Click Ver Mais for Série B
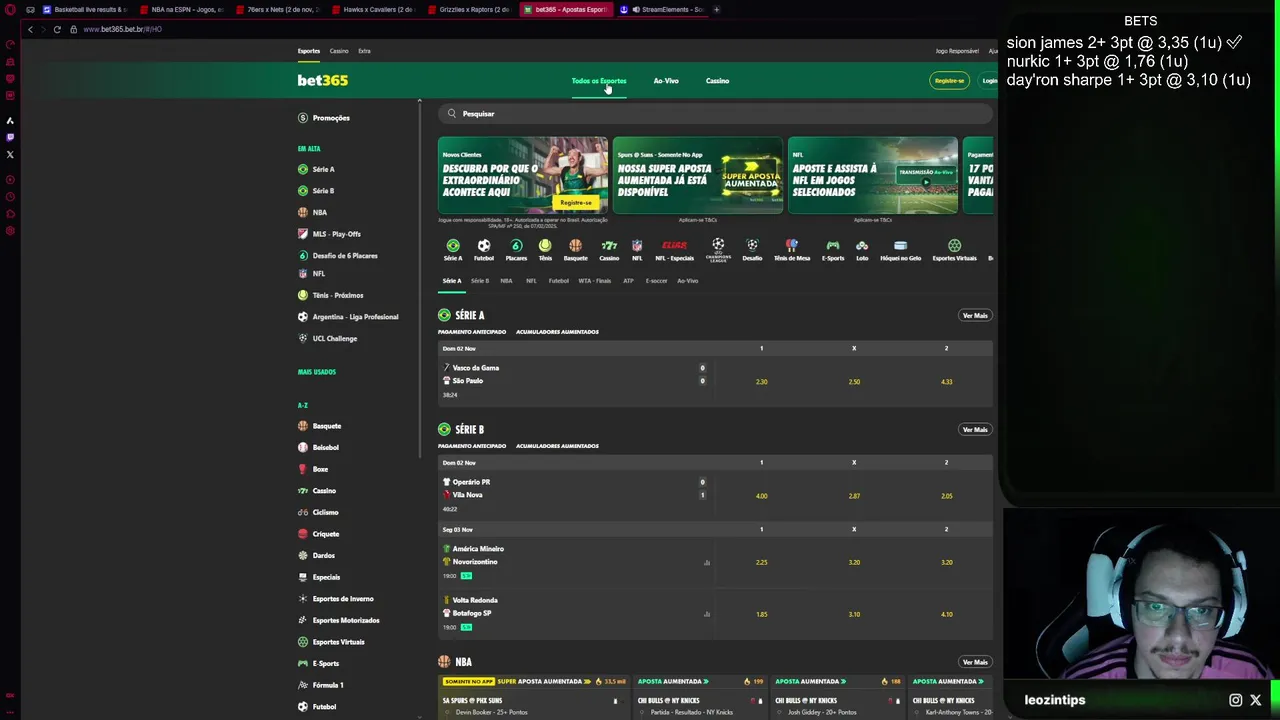Viewport: 1280px width, 720px height. (x=975, y=430)
